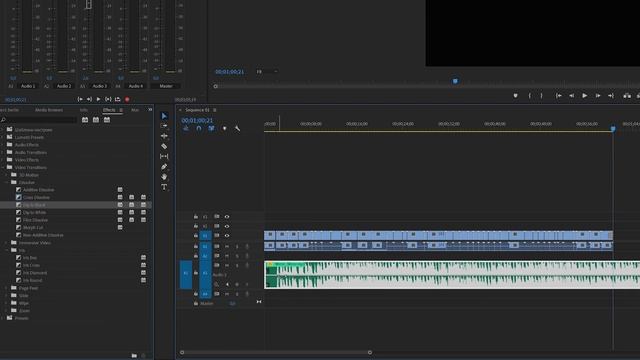Select the Track Select Forward tool
The width and height of the screenshot is (640, 360).
[164, 126]
